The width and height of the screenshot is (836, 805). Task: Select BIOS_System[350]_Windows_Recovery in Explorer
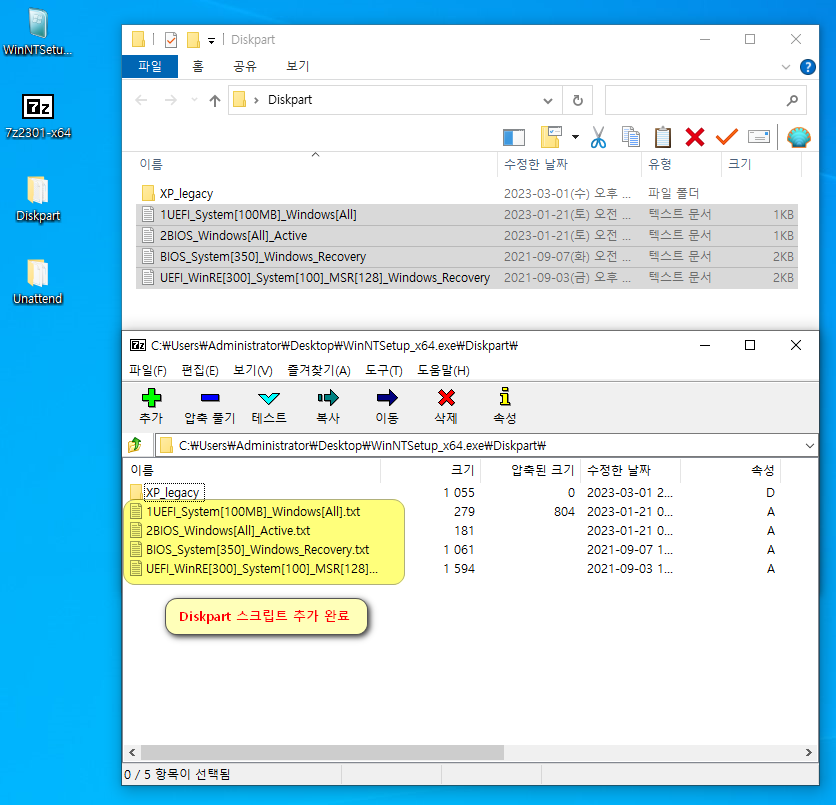[467, 256]
